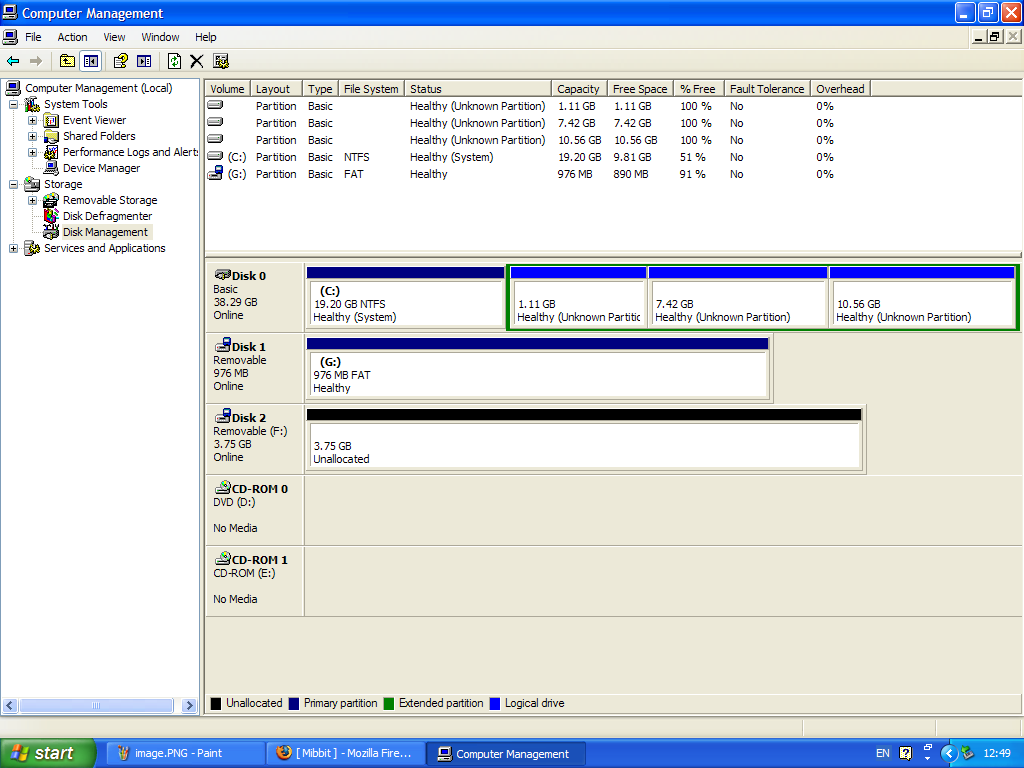Expand hidden system tray icons arrow

(x=949, y=753)
